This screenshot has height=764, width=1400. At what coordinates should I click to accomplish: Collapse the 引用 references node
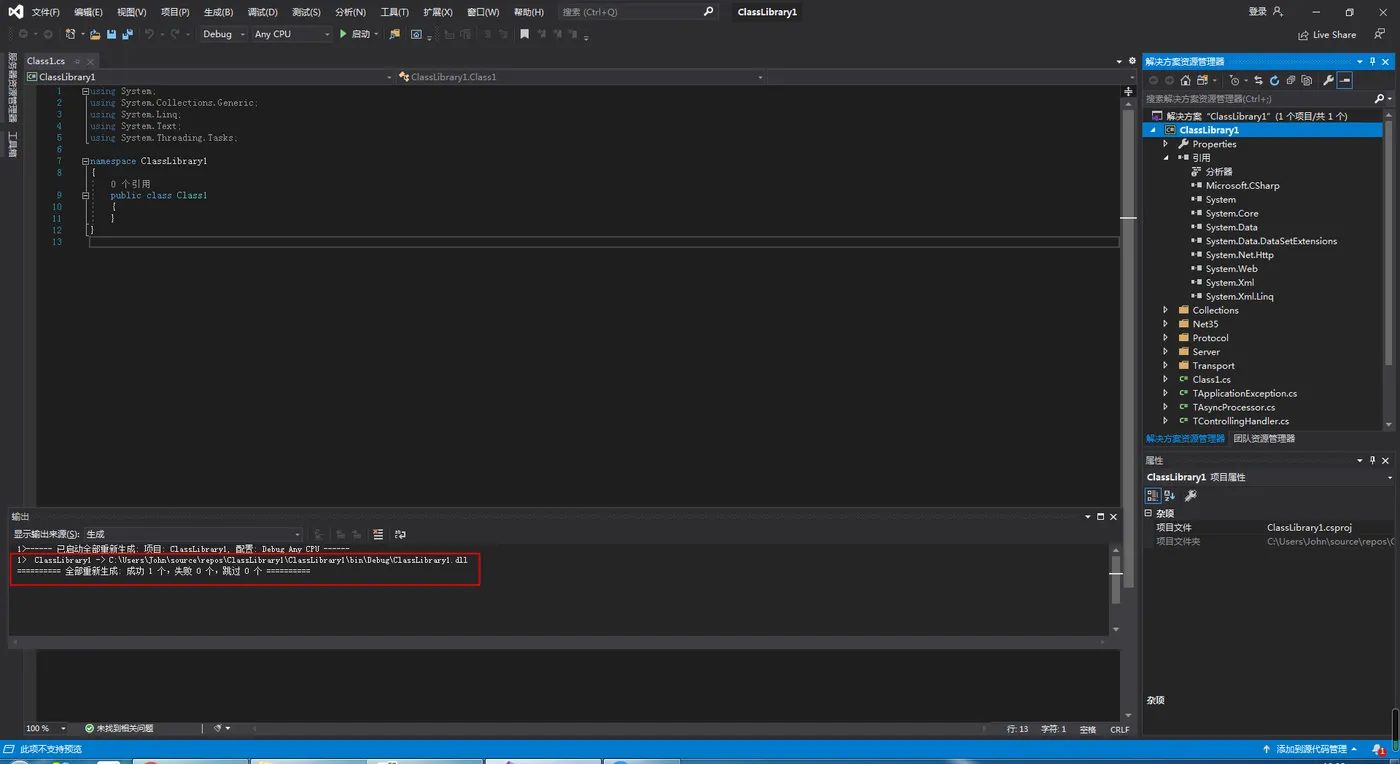click(1165, 158)
